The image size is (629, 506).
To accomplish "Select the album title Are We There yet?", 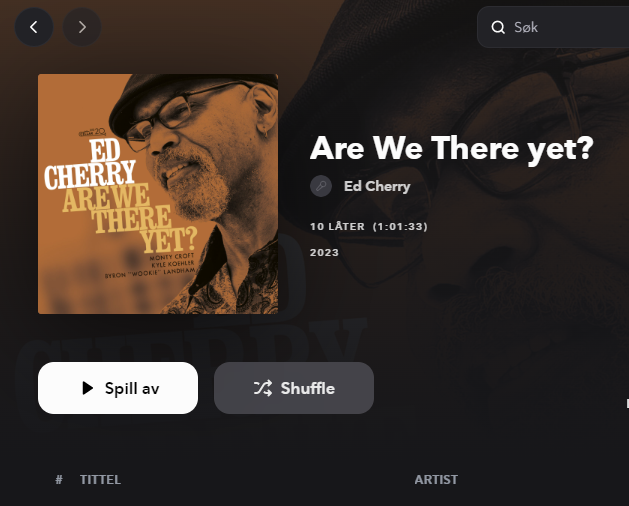I will [x=452, y=149].
